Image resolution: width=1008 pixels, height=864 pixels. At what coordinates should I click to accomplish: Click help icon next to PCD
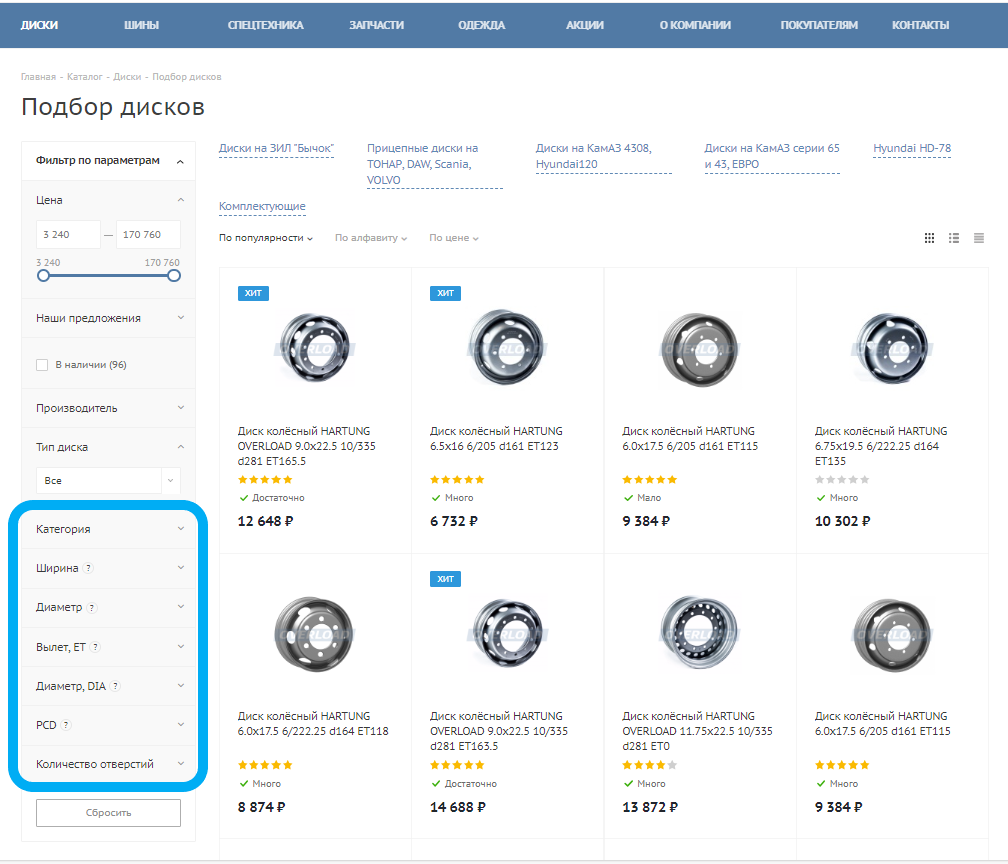pyautogui.click(x=66, y=725)
